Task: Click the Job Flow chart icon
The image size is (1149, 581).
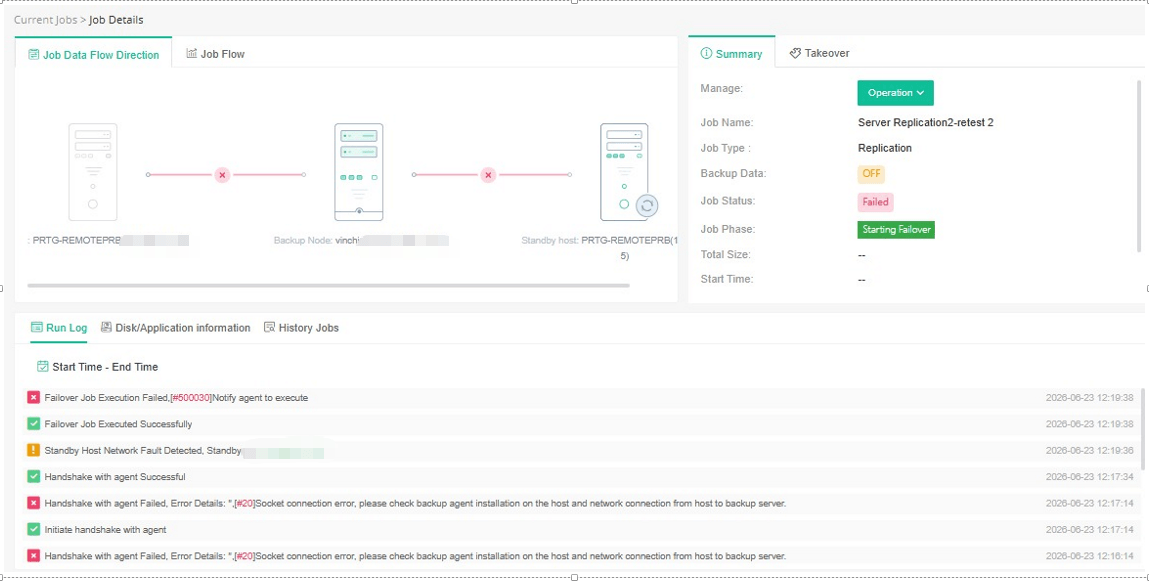Action: click(x=191, y=53)
